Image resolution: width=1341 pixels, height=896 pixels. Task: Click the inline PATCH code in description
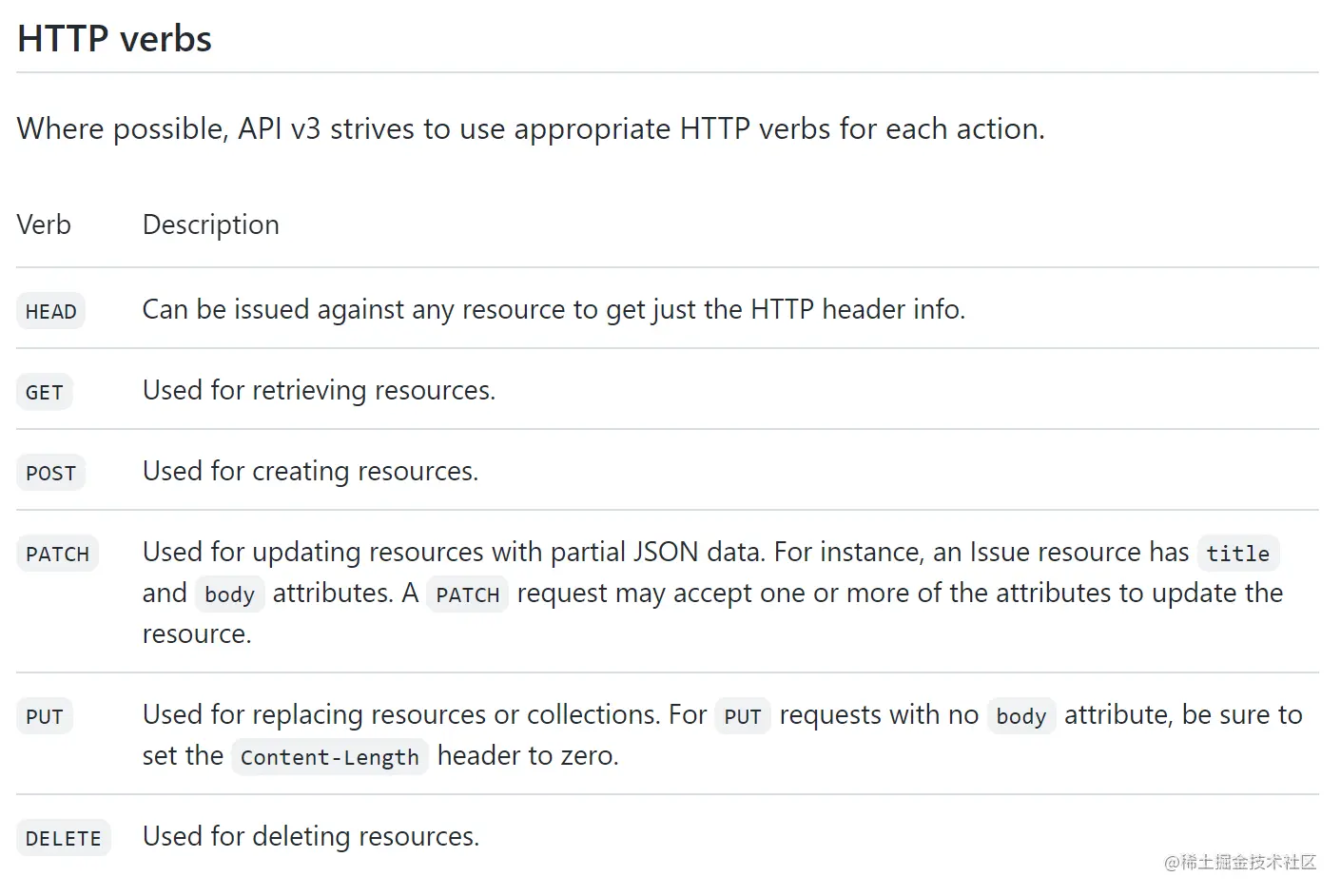pos(467,594)
